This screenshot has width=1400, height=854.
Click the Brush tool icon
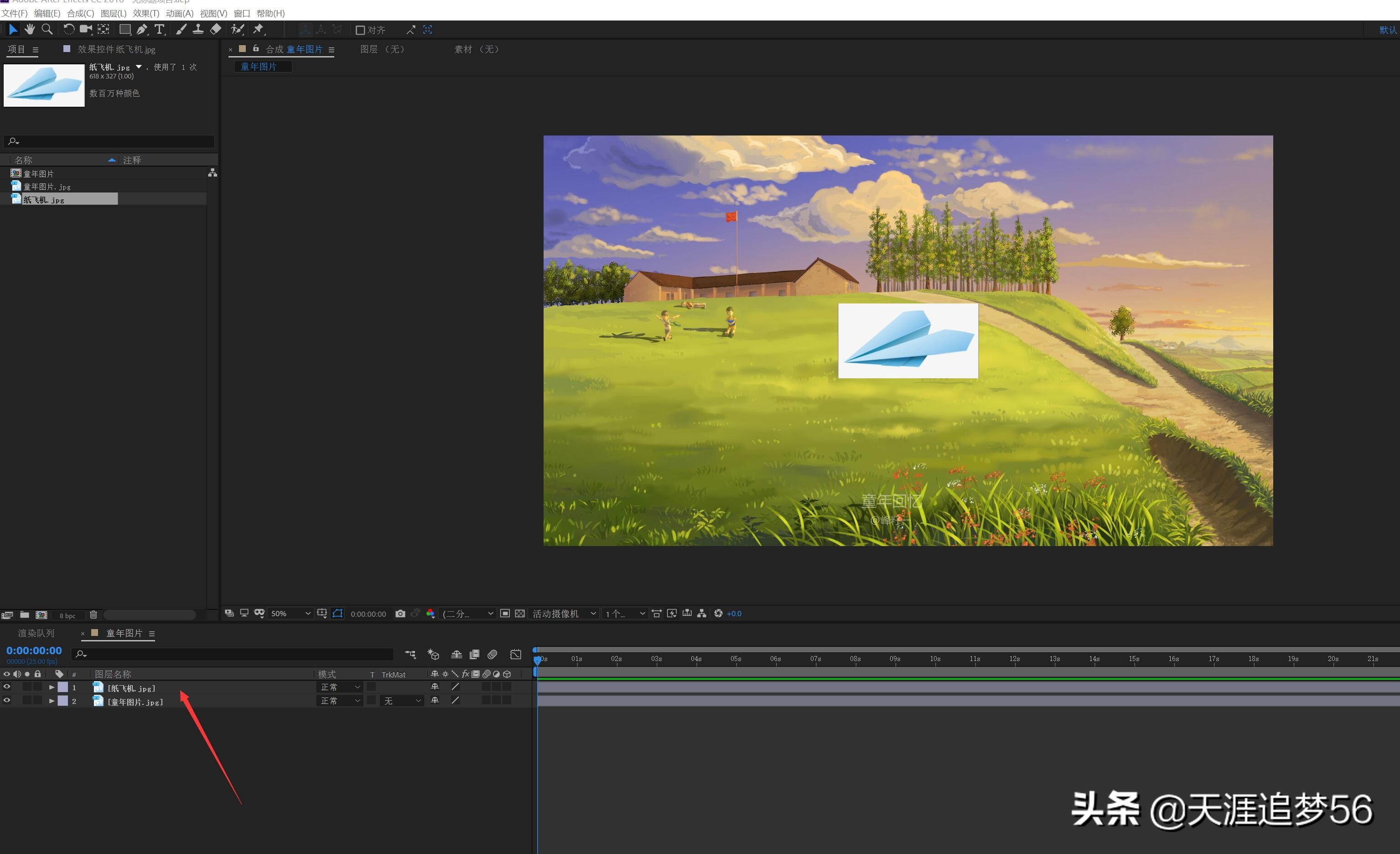coord(181,29)
